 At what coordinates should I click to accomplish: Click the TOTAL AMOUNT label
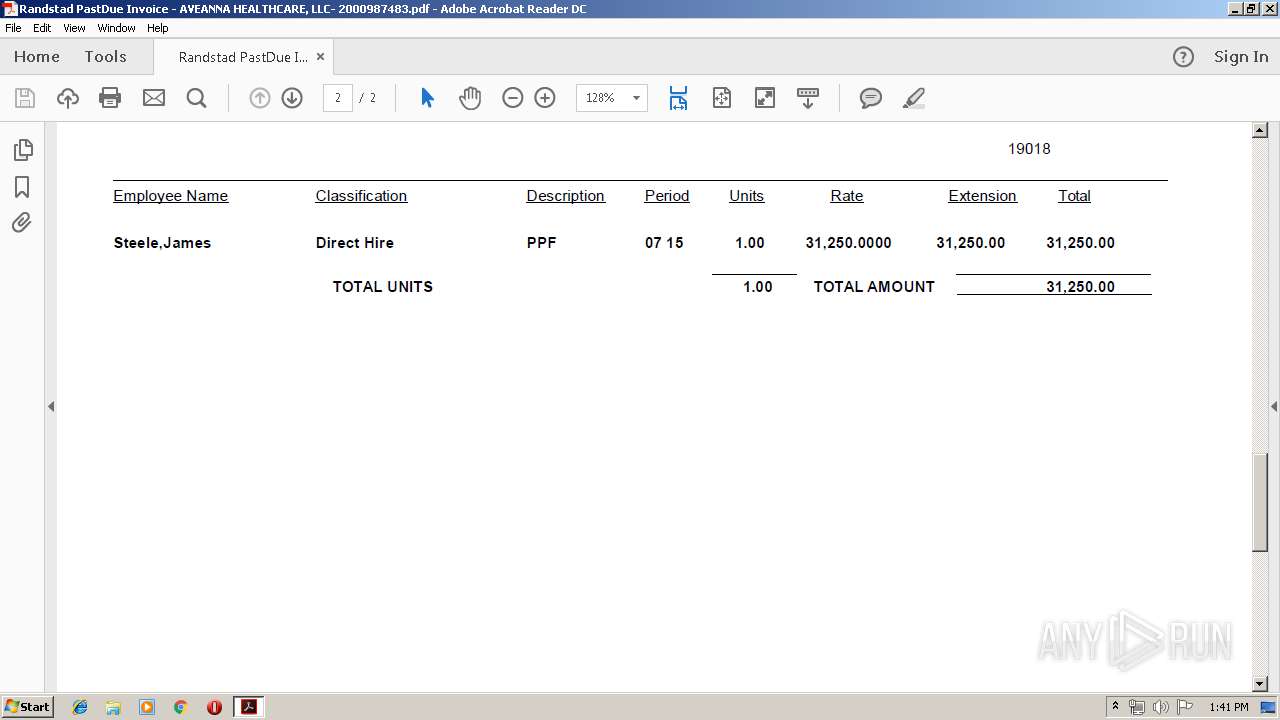874,287
